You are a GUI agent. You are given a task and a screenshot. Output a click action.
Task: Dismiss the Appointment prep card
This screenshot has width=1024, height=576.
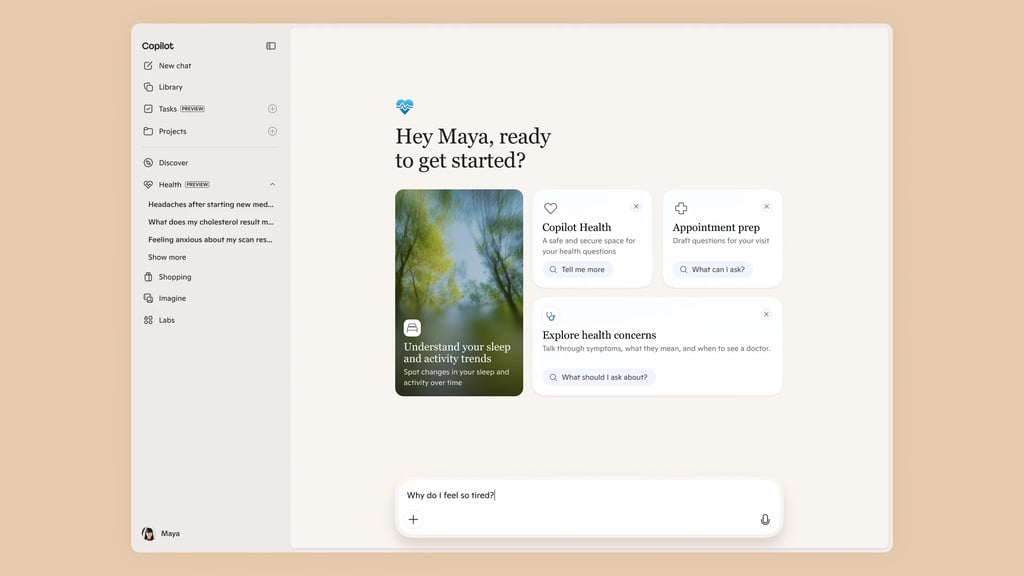(767, 206)
